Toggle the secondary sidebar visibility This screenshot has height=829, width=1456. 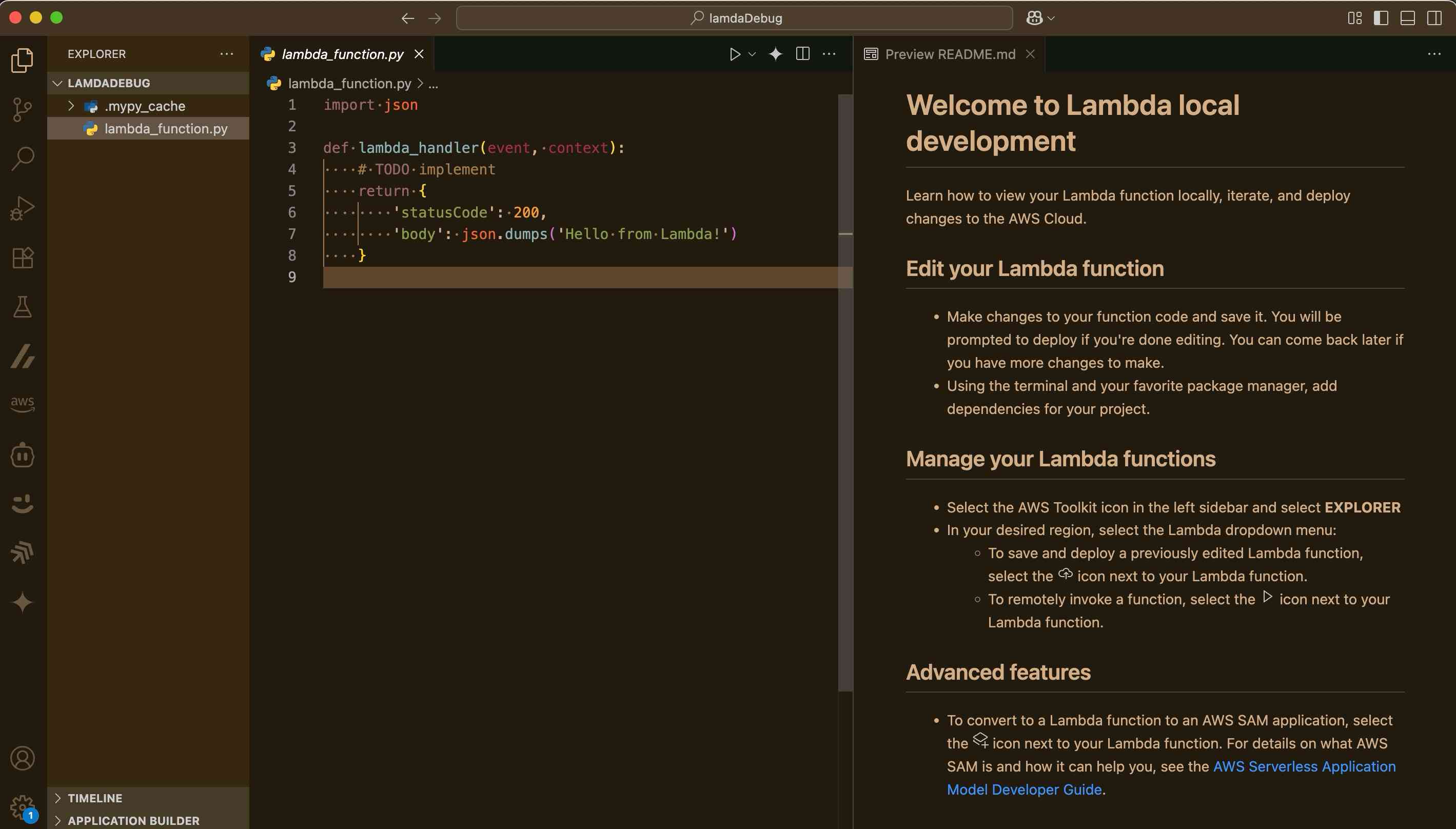click(1434, 18)
